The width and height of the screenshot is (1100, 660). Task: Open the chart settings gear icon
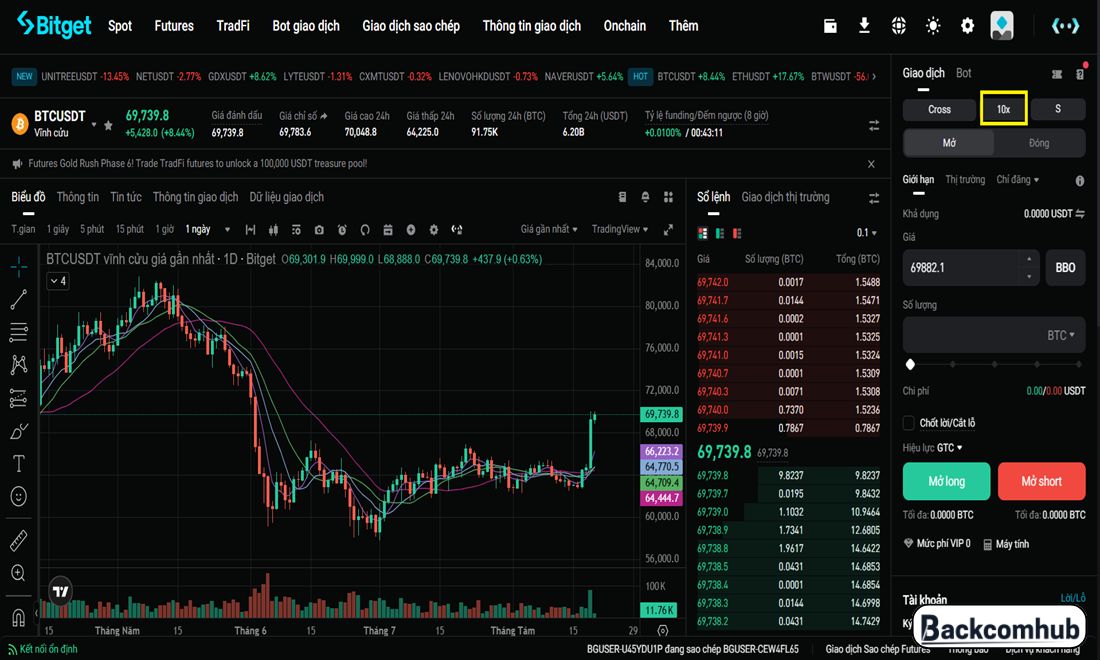pos(434,230)
